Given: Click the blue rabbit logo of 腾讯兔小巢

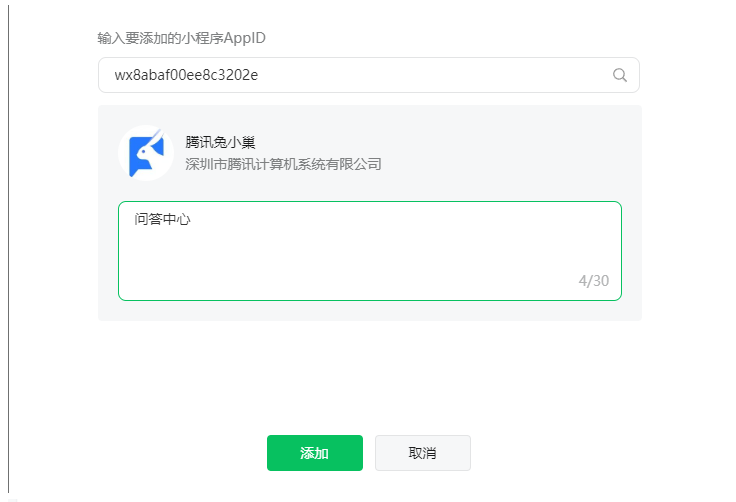Looking at the screenshot, I should click(x=147, y=153).
